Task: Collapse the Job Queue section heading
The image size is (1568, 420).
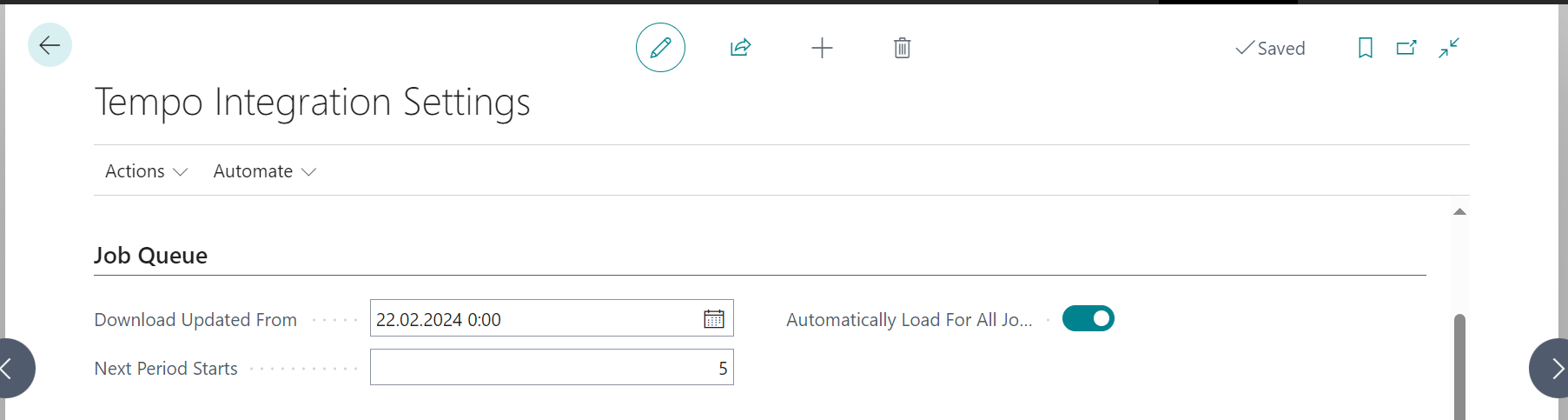Action: 150,256
